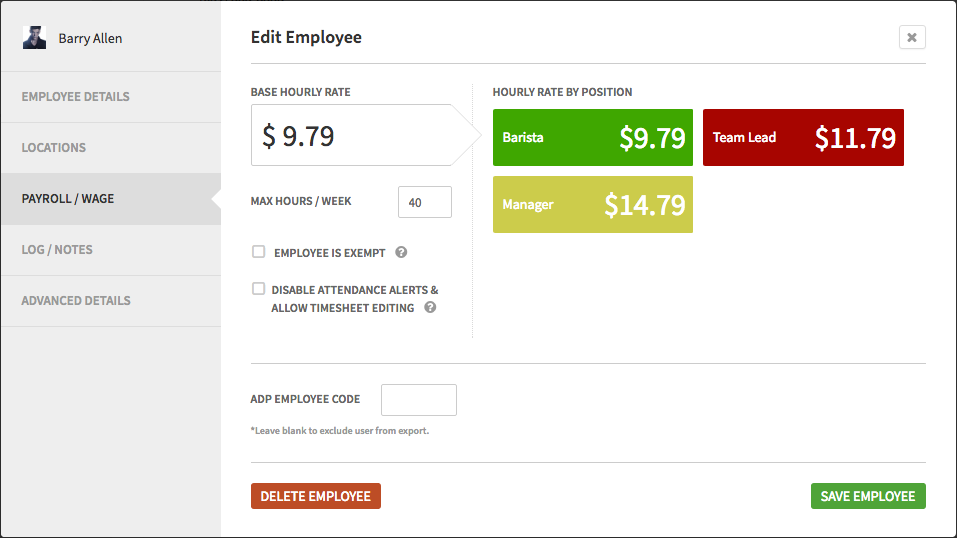957x538 pixels.
Task: Go to the Log / Notes tab
Action: click(110, 250)
